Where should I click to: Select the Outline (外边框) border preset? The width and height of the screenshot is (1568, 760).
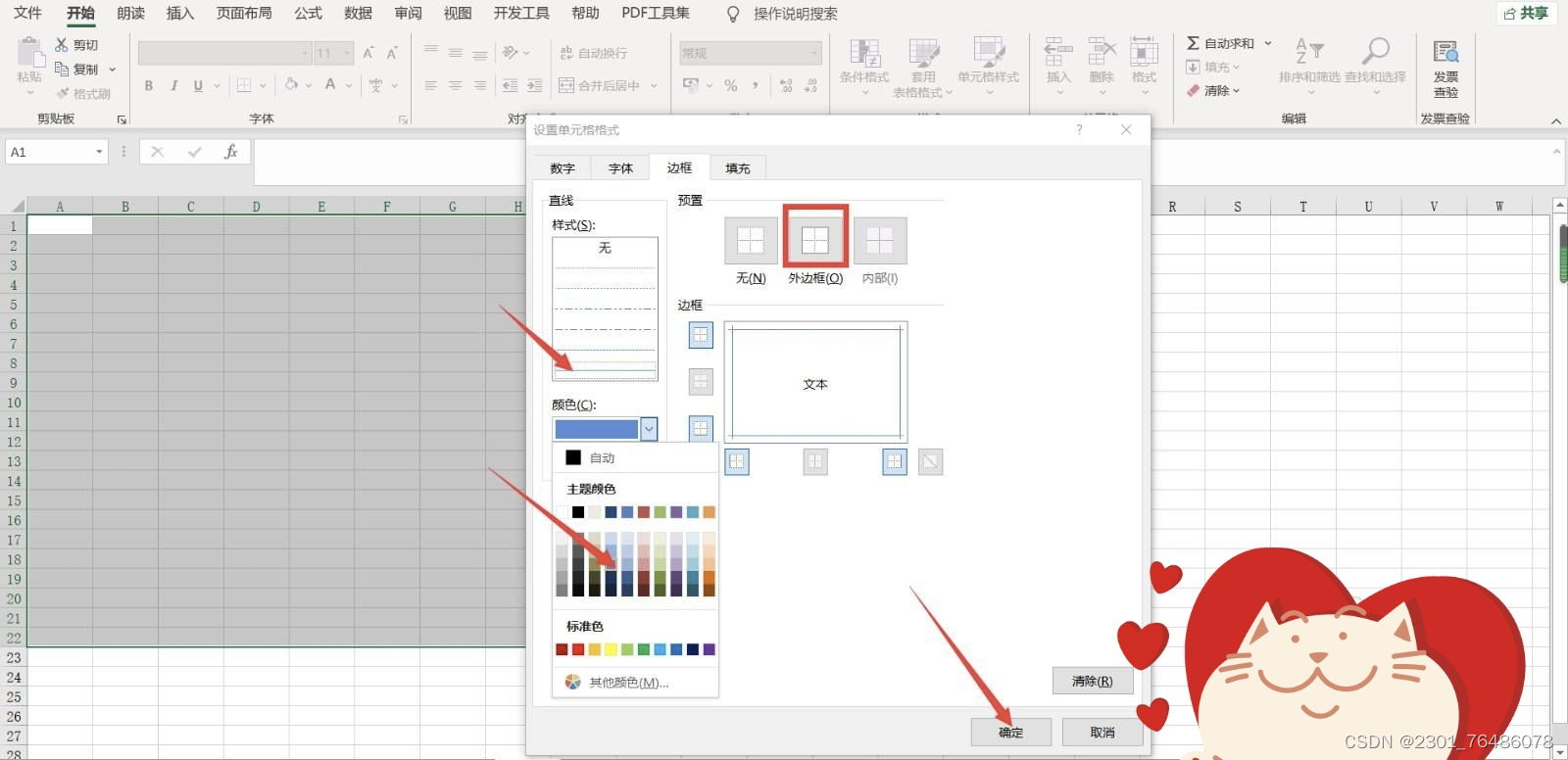(x=815, y=241)
